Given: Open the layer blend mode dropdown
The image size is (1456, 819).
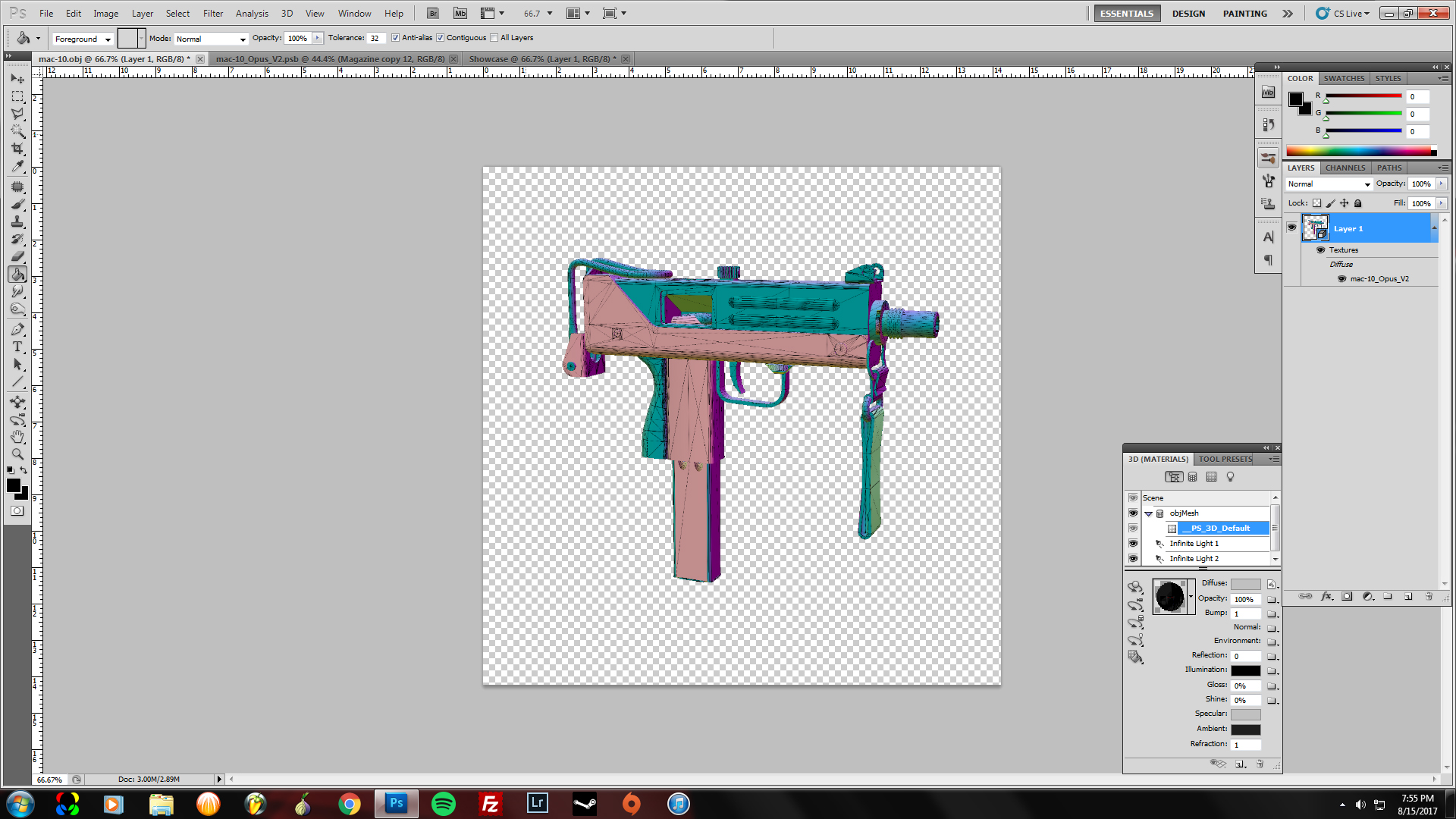Looking at the screenshot, I should pos(1329,184).
